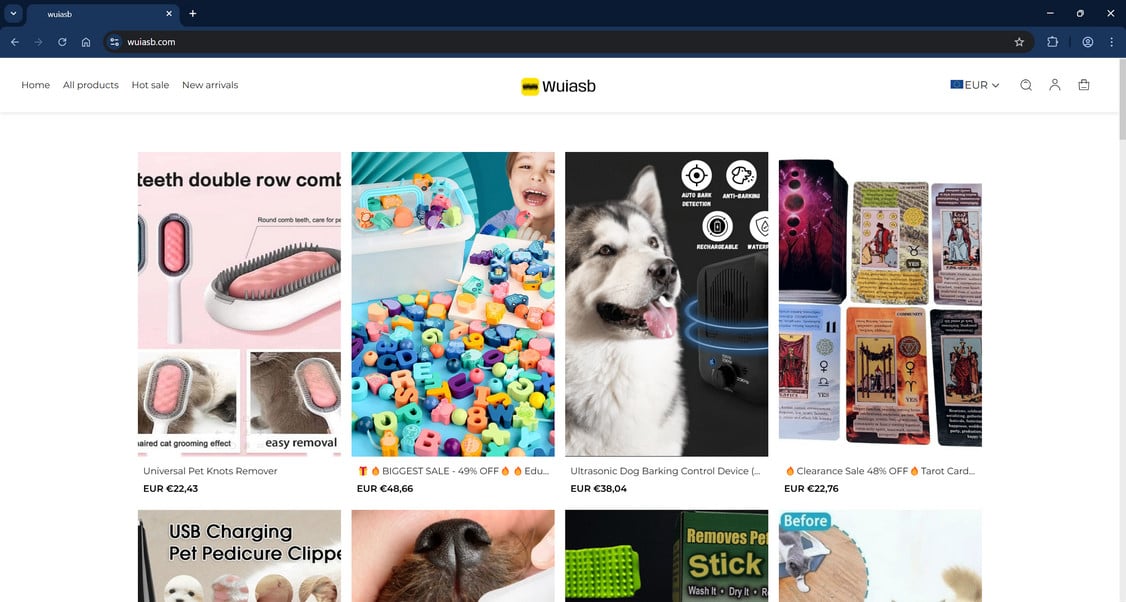
Task: Open the site search magnifier icon
Action: pyautogui.click(x=1025, y=85)
